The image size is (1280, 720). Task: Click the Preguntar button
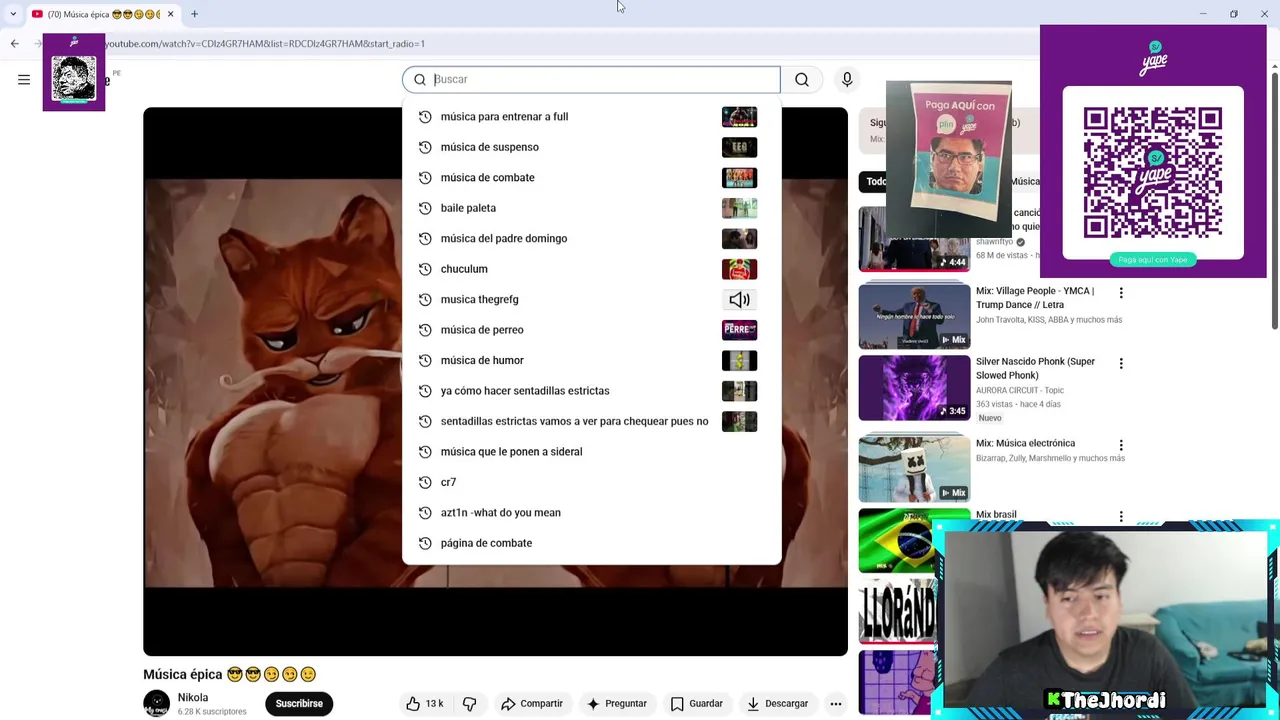pos(617,704)
